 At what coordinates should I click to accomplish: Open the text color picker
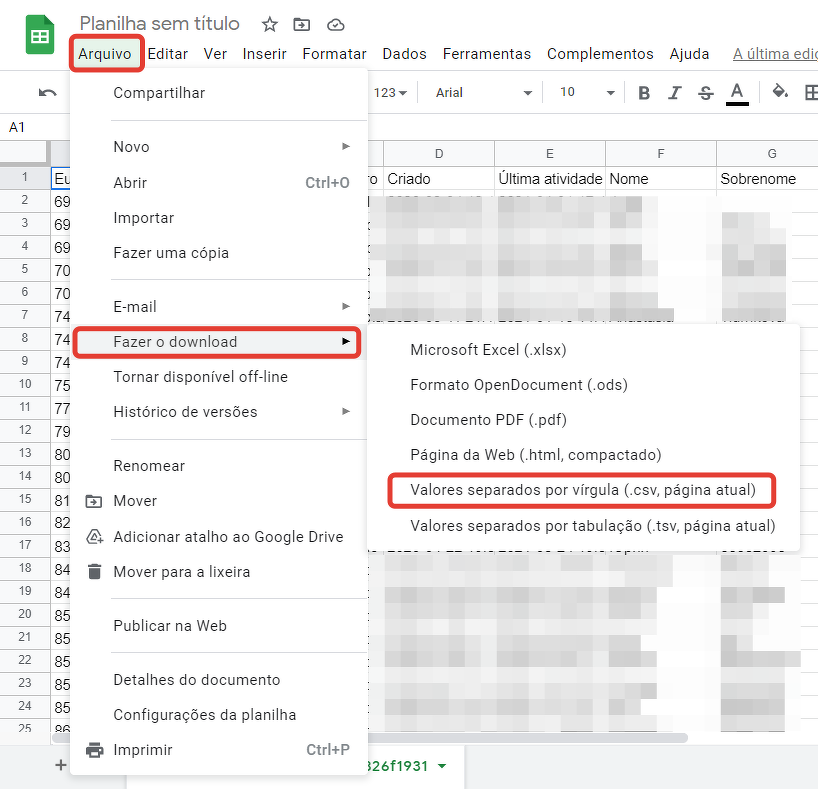pos(737,93)
